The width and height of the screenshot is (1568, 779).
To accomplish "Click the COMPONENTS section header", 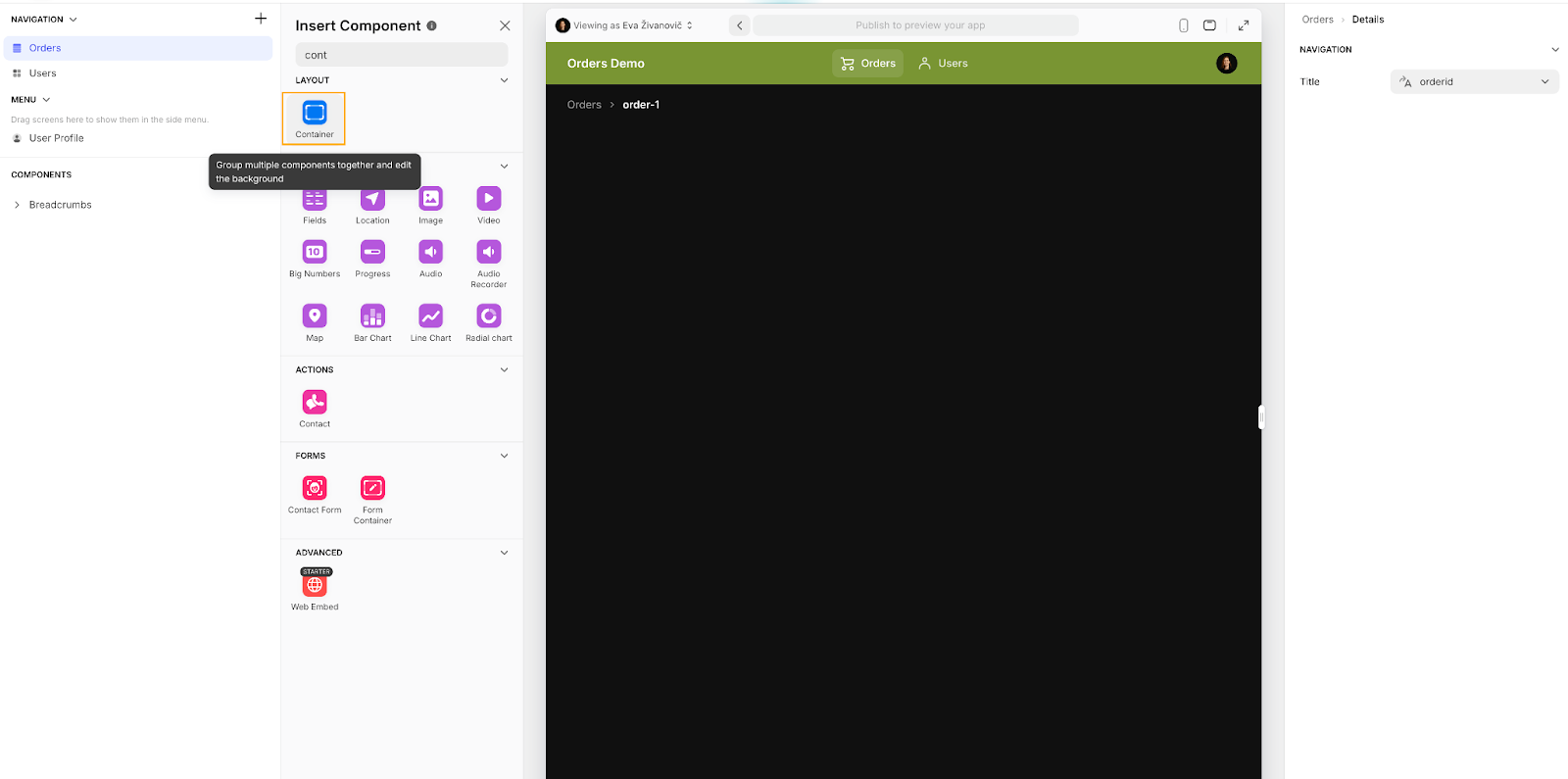I will pos(41,175).
